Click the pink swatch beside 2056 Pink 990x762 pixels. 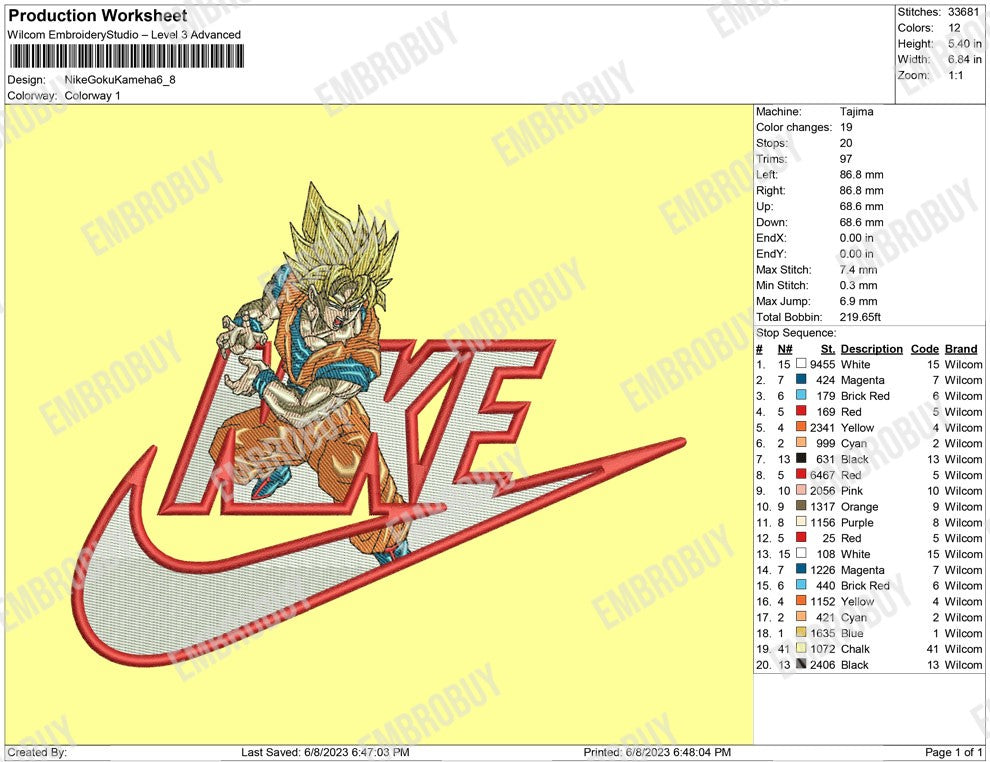[801, 490]
